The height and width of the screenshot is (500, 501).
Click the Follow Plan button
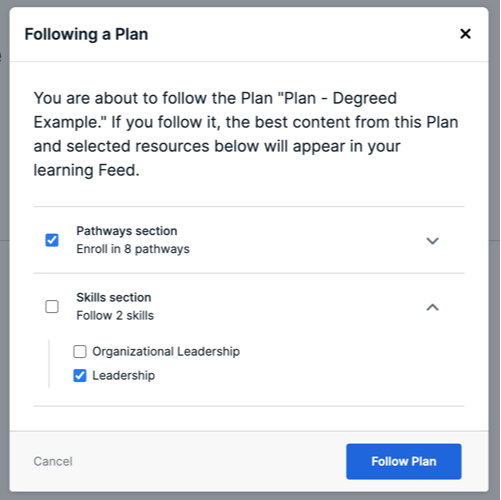(x=404, y=461)
